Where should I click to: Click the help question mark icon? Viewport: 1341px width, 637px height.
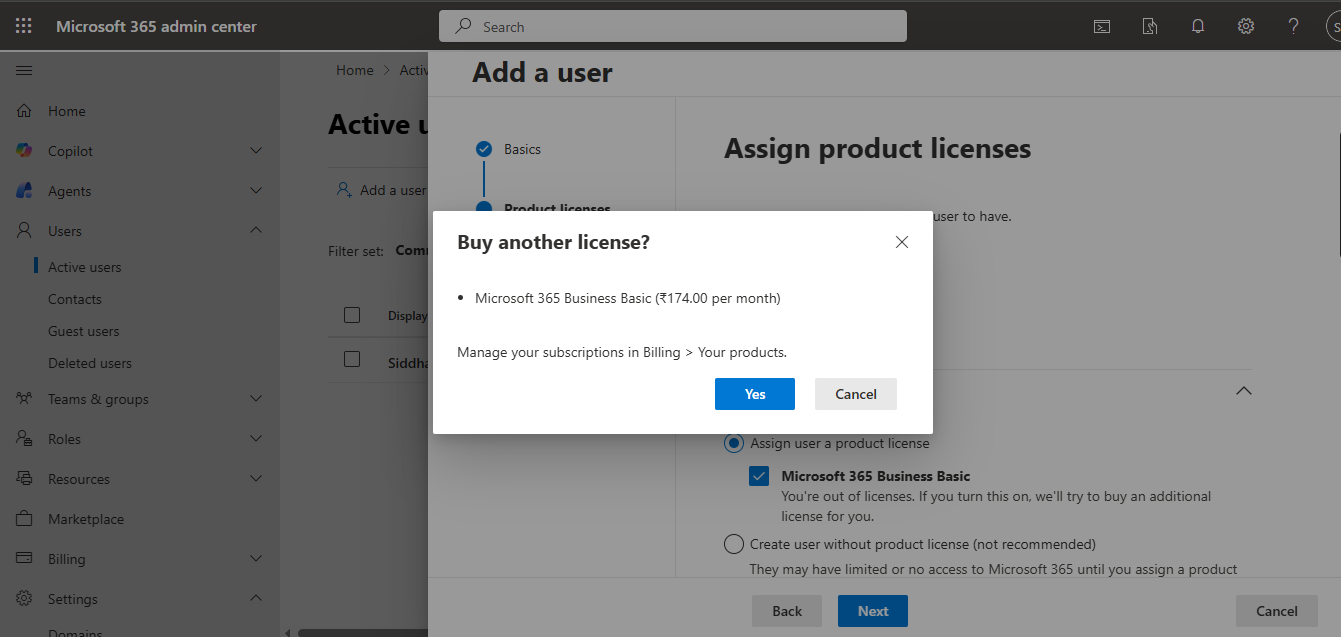click(x=1294, y=27)
